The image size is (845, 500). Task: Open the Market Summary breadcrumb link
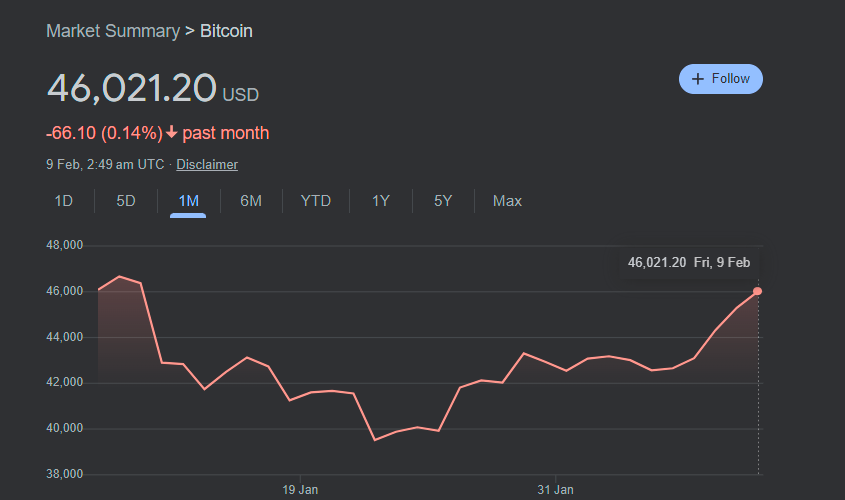pos(113,31)
